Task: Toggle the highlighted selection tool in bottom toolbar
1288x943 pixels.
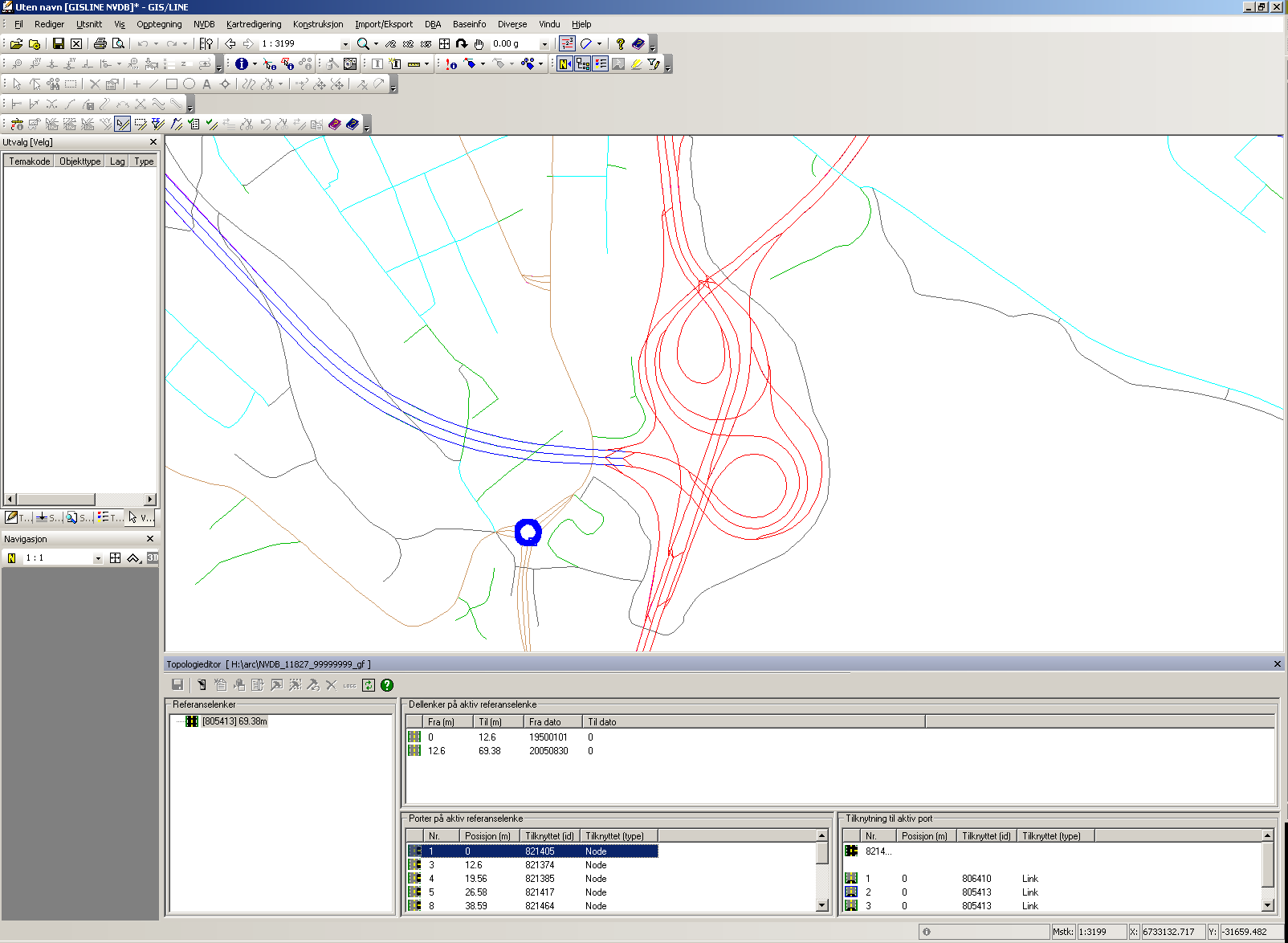Action: point(123,124)
